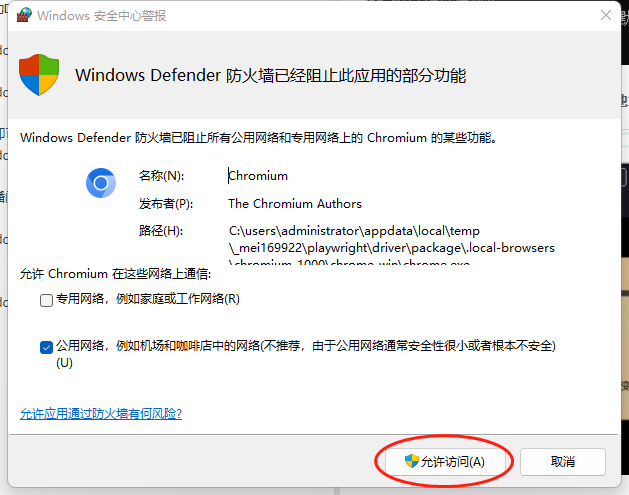Click the name field showing Chromium

[x=258, y=176]
